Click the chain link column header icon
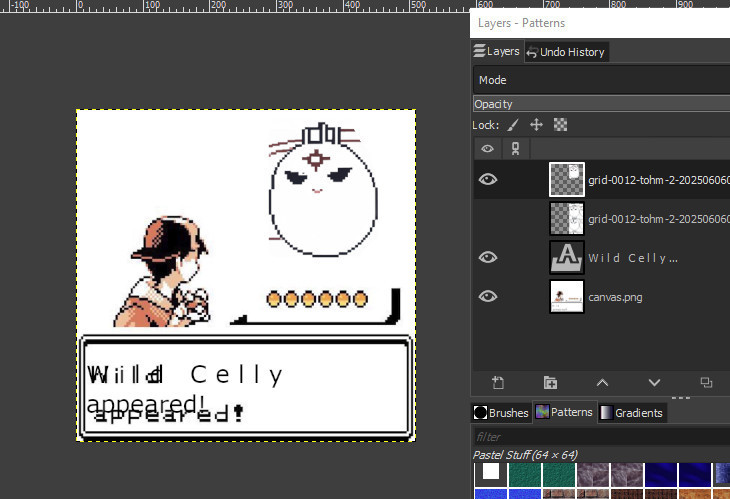The image size is (730, 499). coord(515,148)
